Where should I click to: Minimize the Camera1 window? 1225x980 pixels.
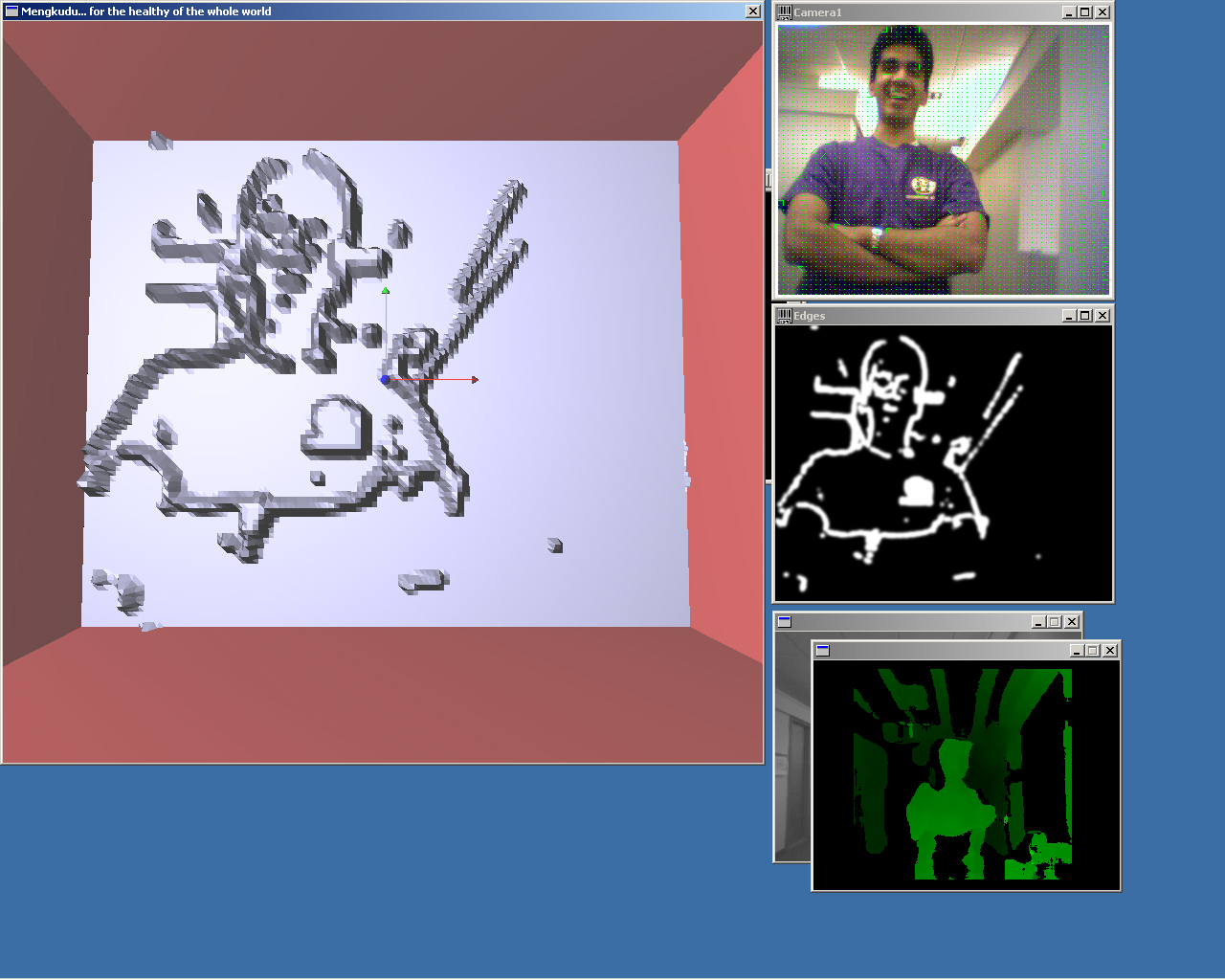point(1068,12)
